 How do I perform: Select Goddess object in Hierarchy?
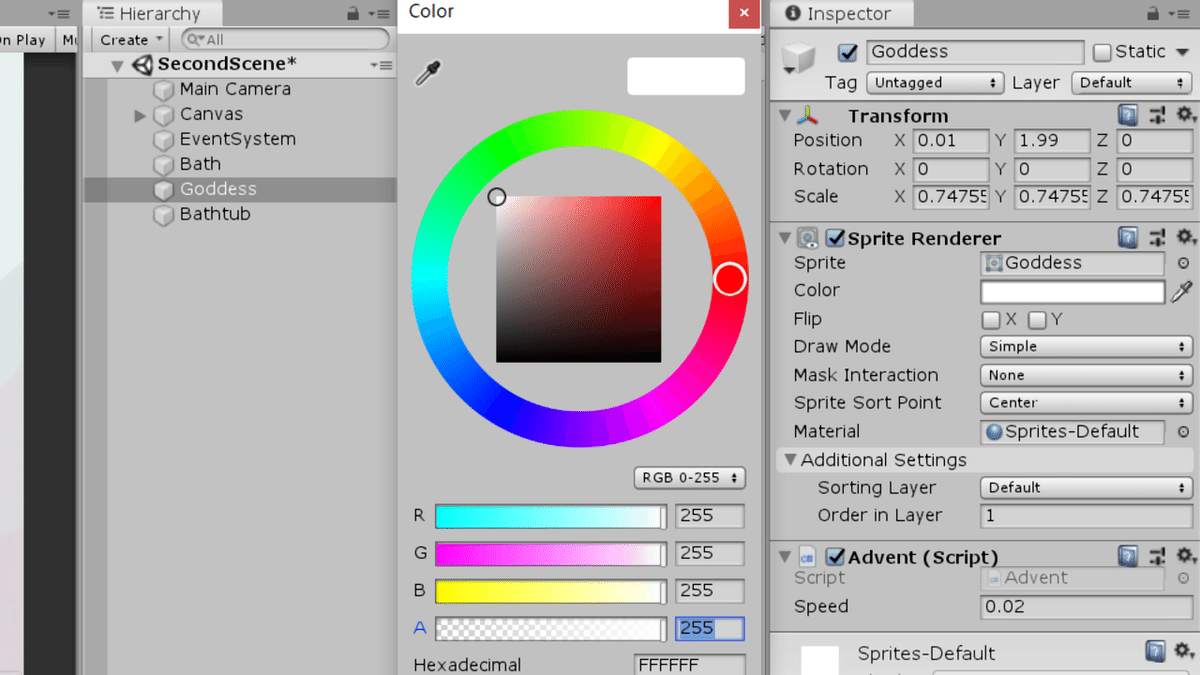[x=218, y=189]
